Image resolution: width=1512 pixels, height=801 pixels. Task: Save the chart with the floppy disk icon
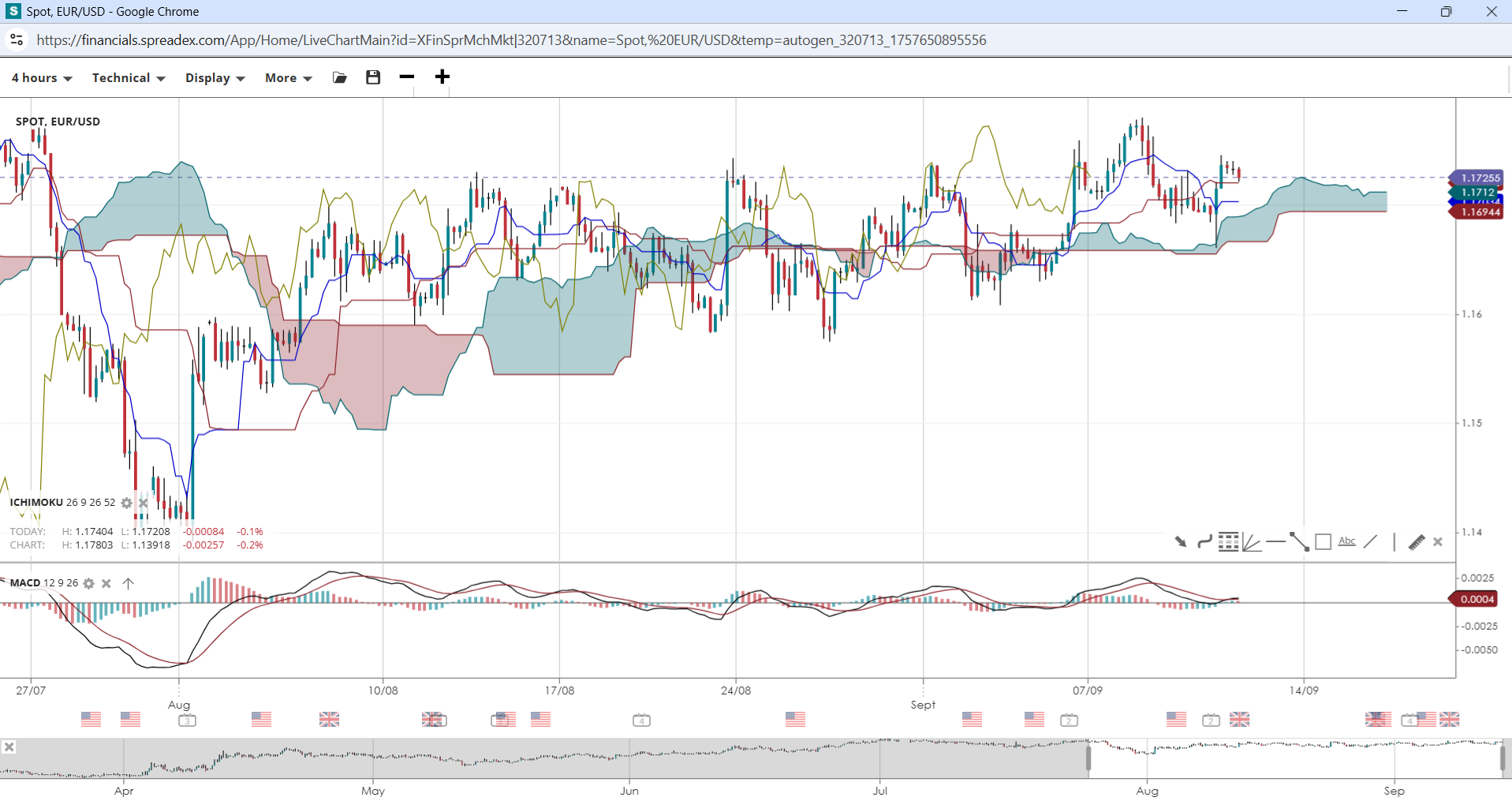pos(373,77)
